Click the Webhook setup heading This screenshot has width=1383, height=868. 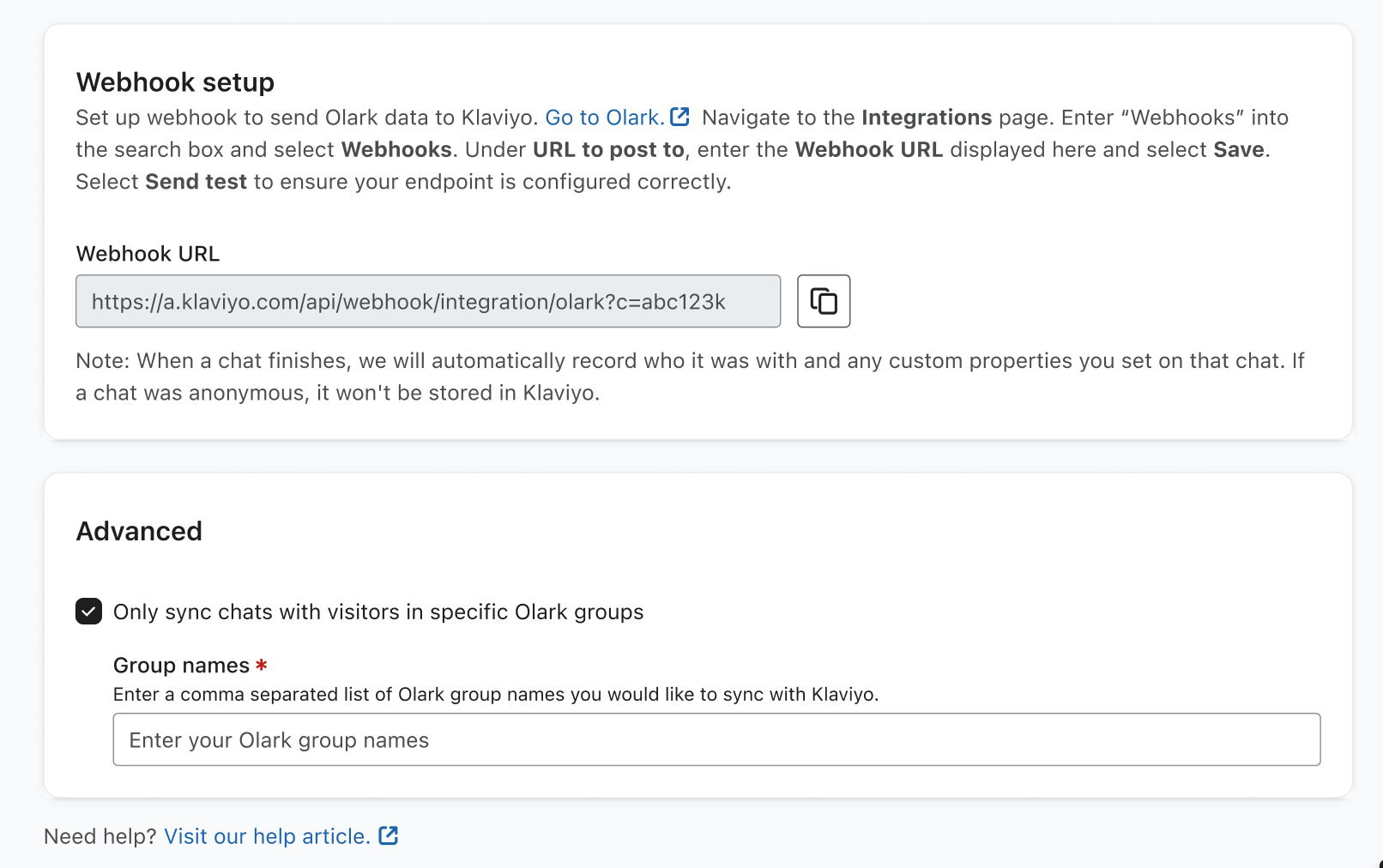(175, 82)
